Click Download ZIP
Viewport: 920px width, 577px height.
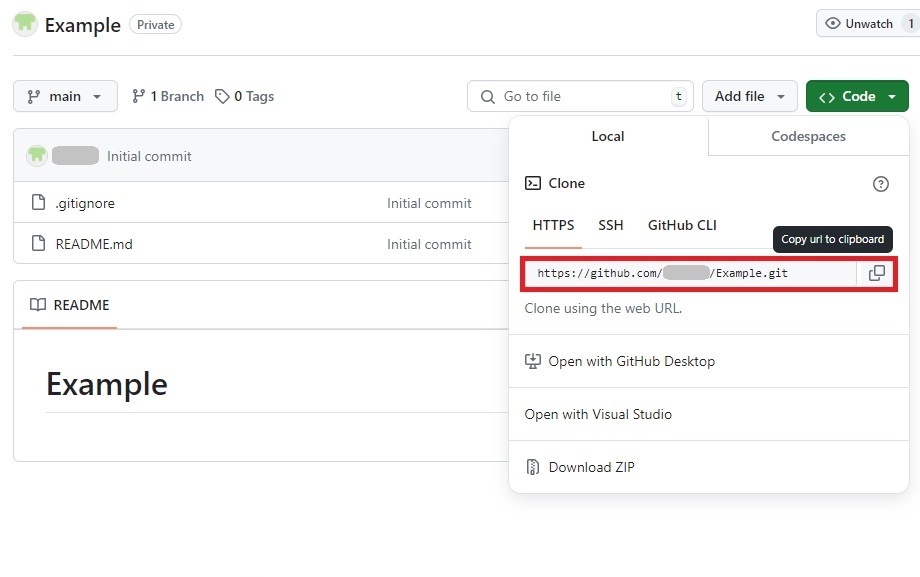[x=591, y=467]
